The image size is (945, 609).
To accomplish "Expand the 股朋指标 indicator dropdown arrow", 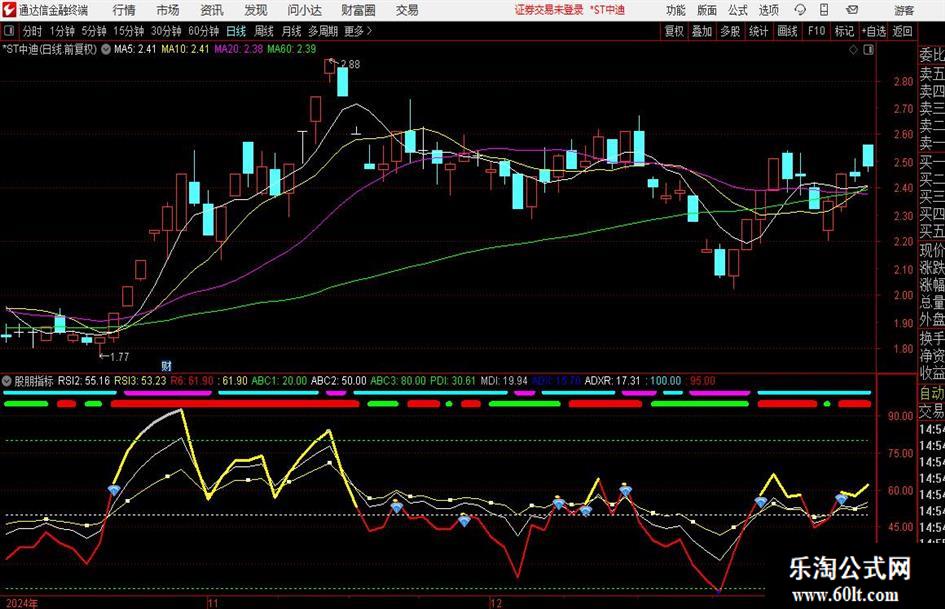I will tap(7, 381).
